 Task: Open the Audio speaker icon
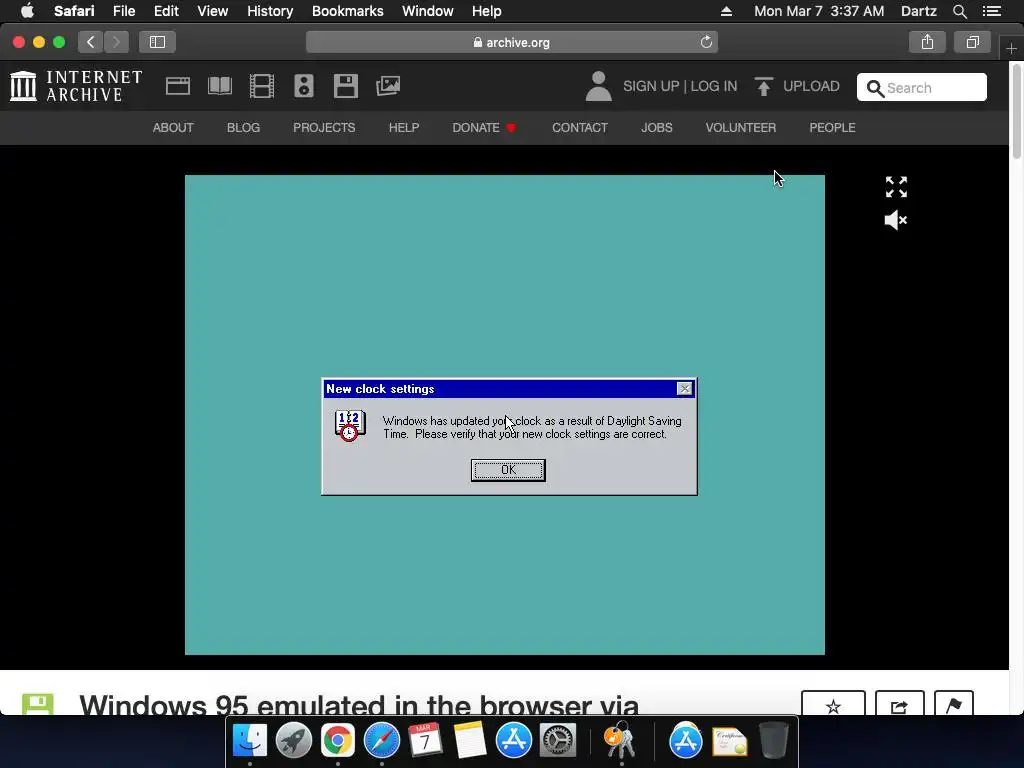[304, 86]
